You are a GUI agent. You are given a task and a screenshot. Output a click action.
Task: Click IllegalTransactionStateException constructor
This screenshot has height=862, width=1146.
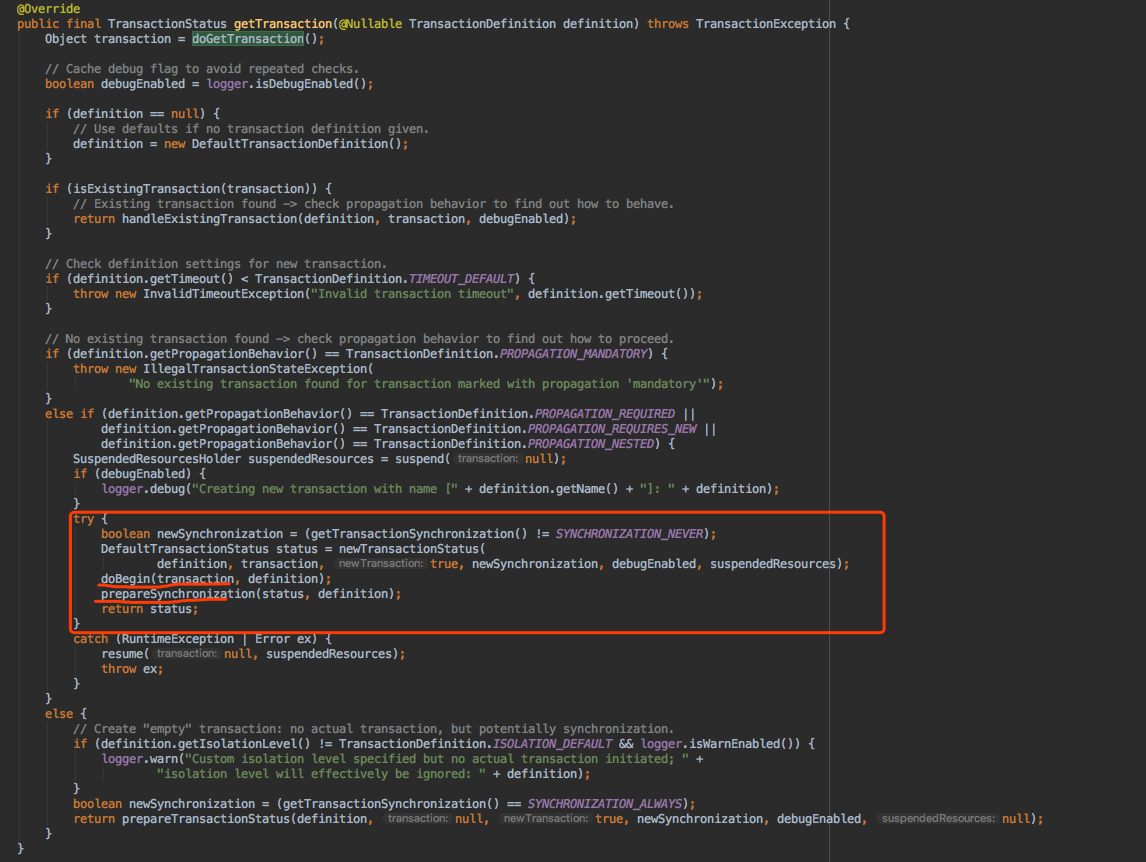point(254,369)
